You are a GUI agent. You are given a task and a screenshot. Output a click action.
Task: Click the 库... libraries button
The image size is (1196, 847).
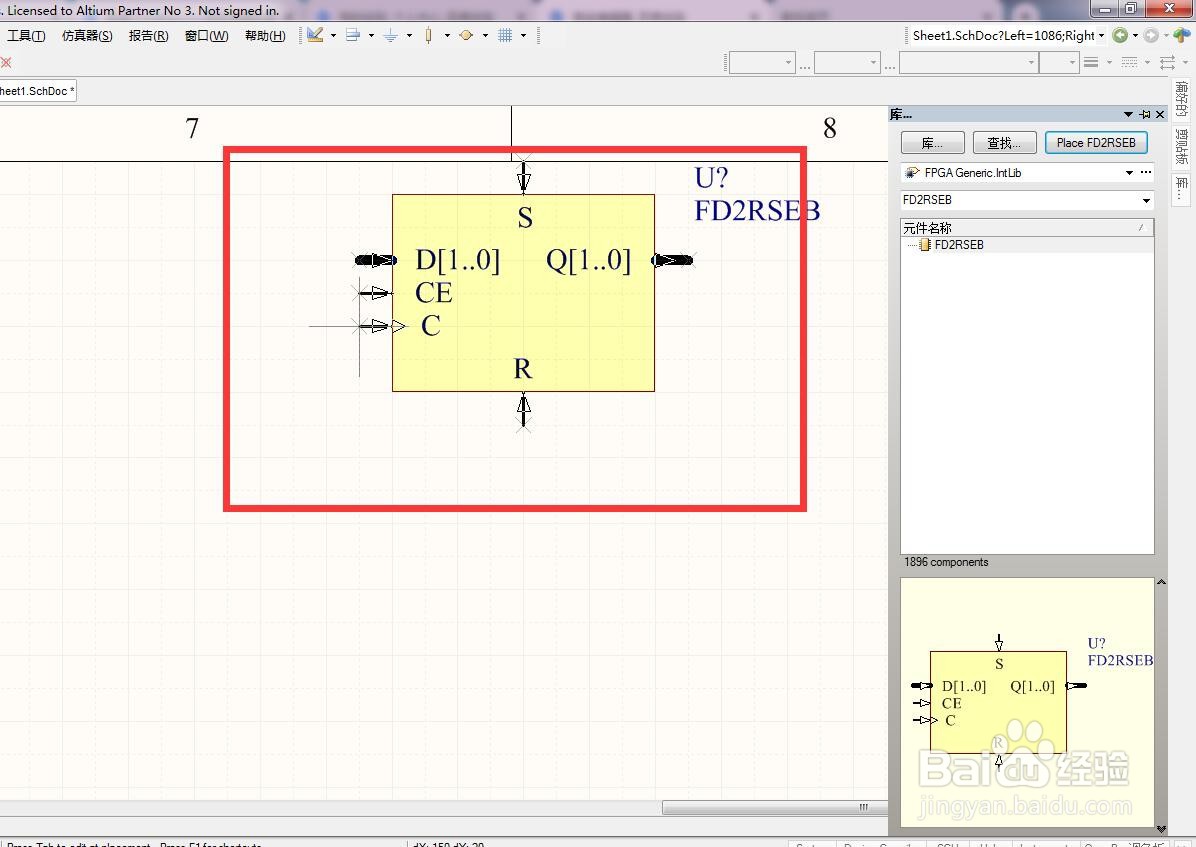click(932, 143)
